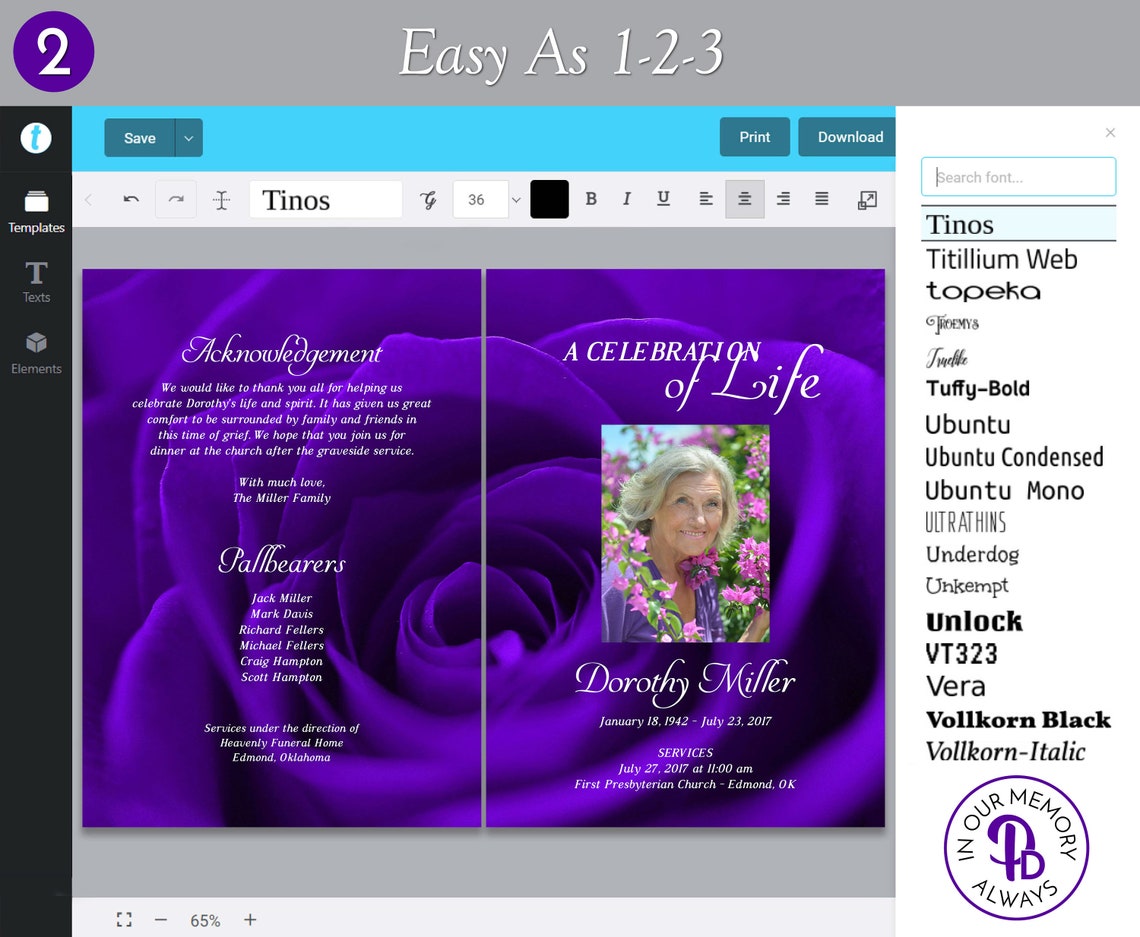
Task: Open the font size dropdown
Action: point(516,199)
